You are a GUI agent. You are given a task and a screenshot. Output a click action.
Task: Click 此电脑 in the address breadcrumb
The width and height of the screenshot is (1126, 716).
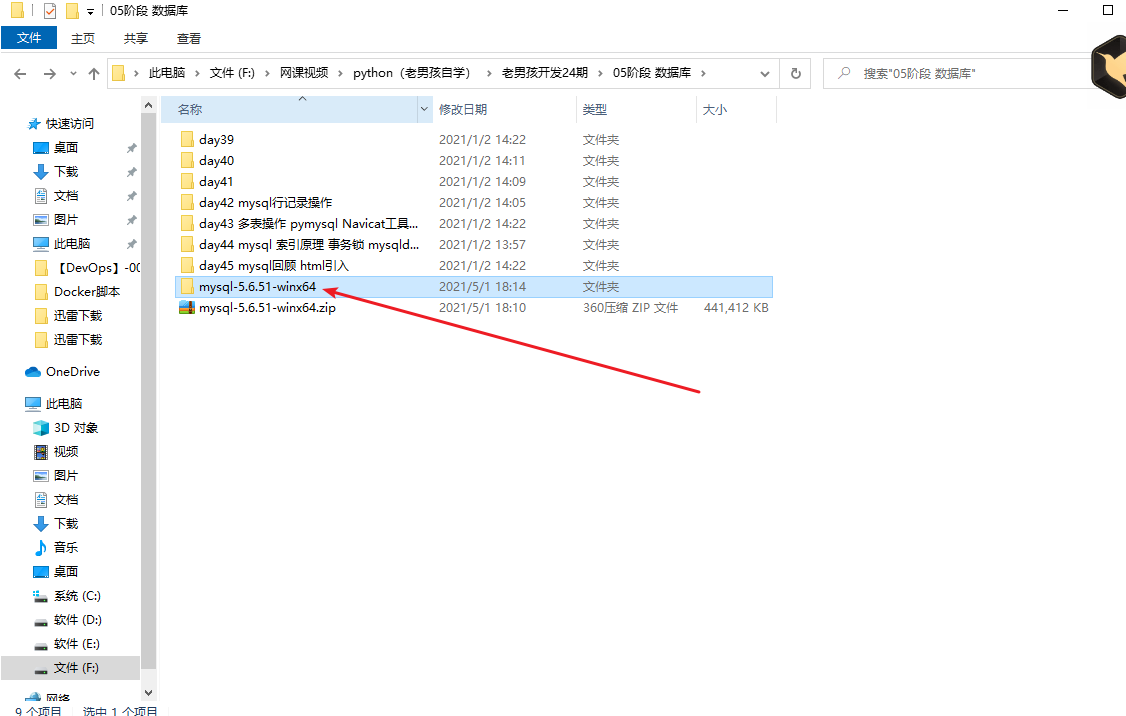tap(167, 73)
